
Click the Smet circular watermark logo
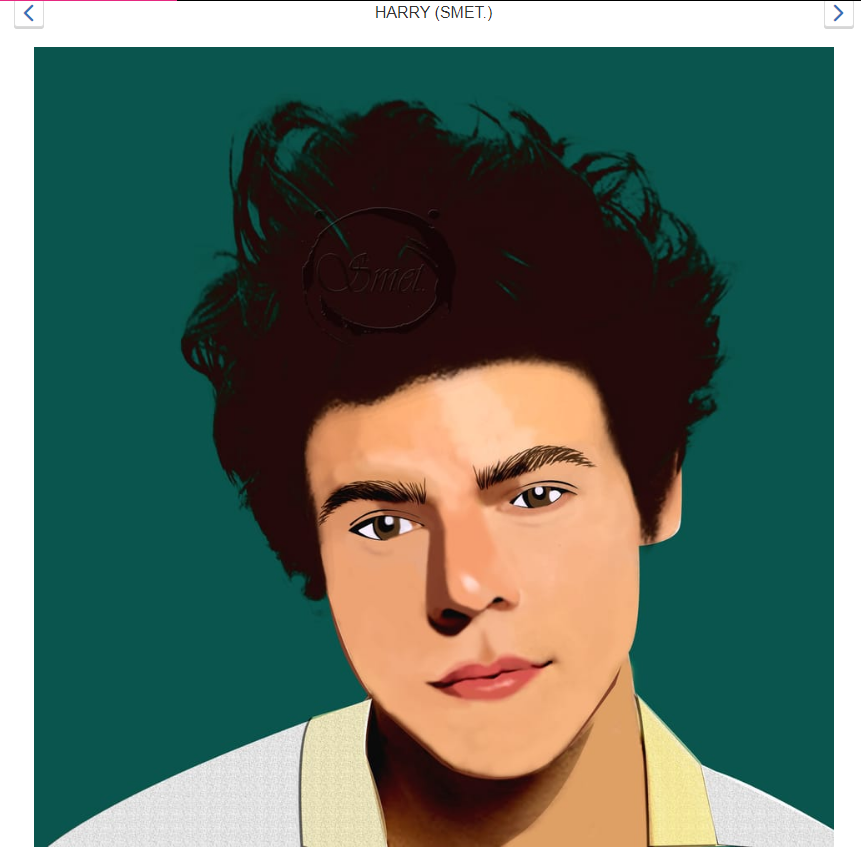[378, 271]
